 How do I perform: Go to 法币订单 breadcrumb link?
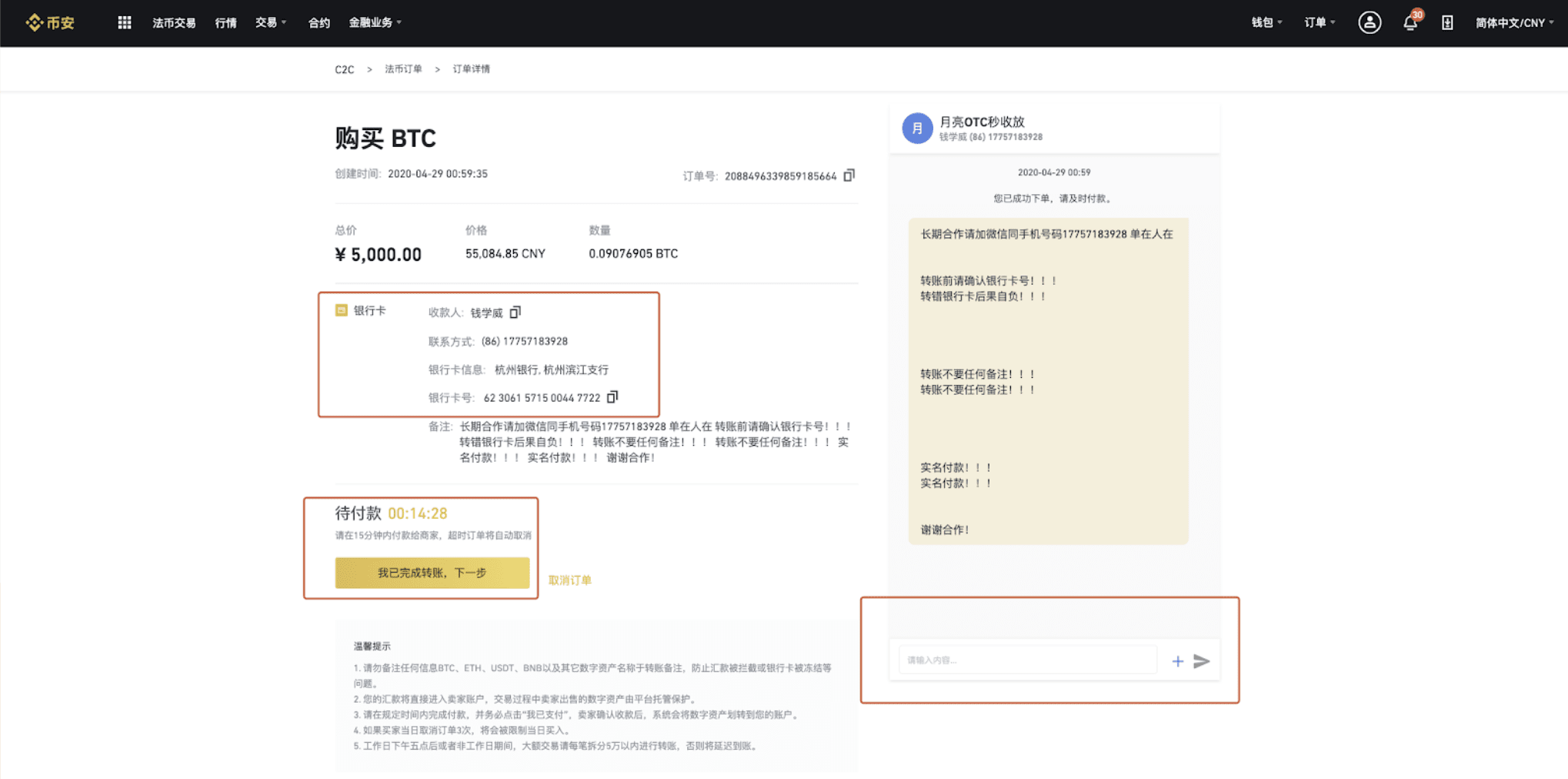tap(403, 69)
